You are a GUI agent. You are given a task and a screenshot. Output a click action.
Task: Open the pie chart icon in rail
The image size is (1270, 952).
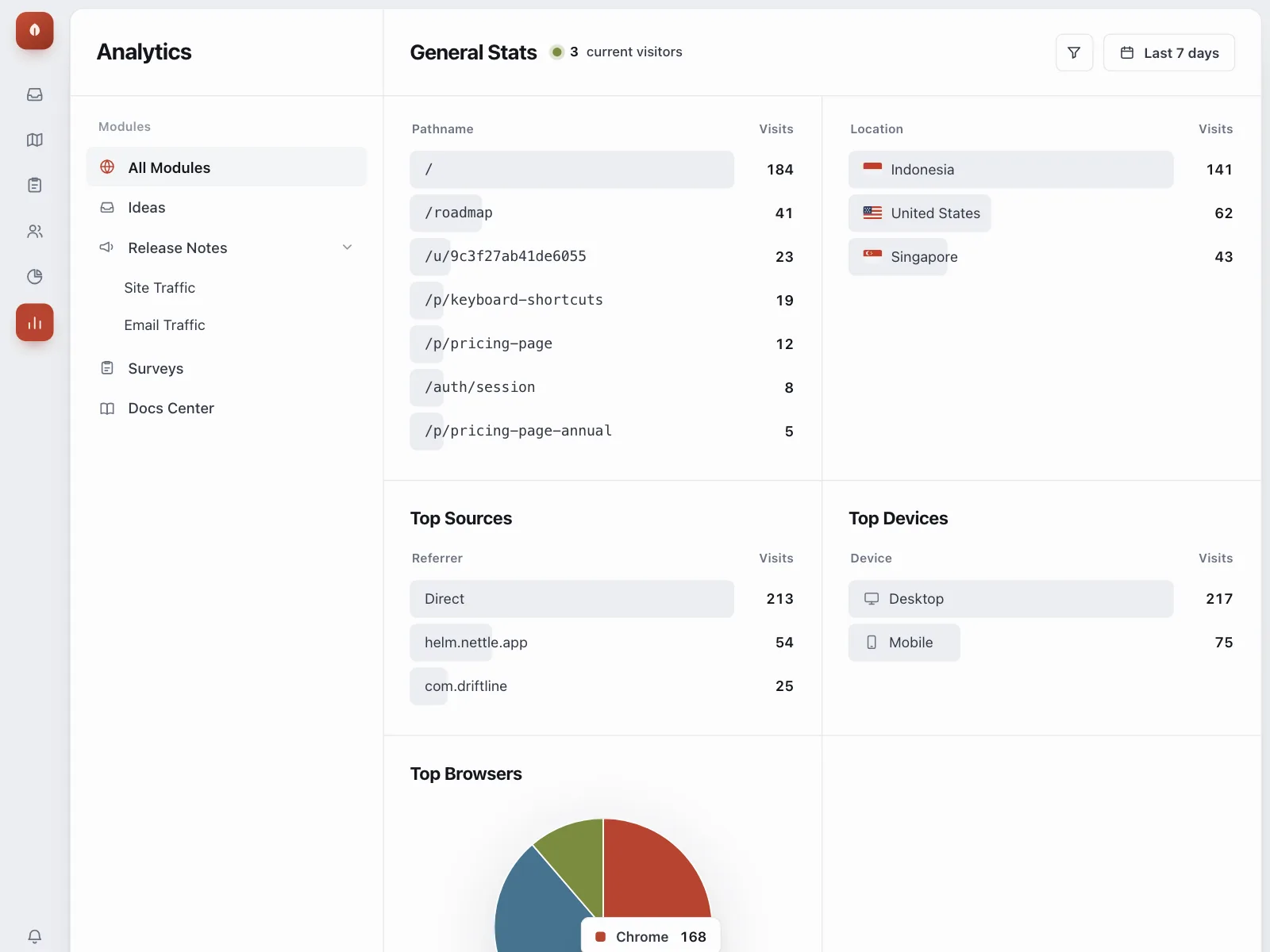(x=35, y=276)
